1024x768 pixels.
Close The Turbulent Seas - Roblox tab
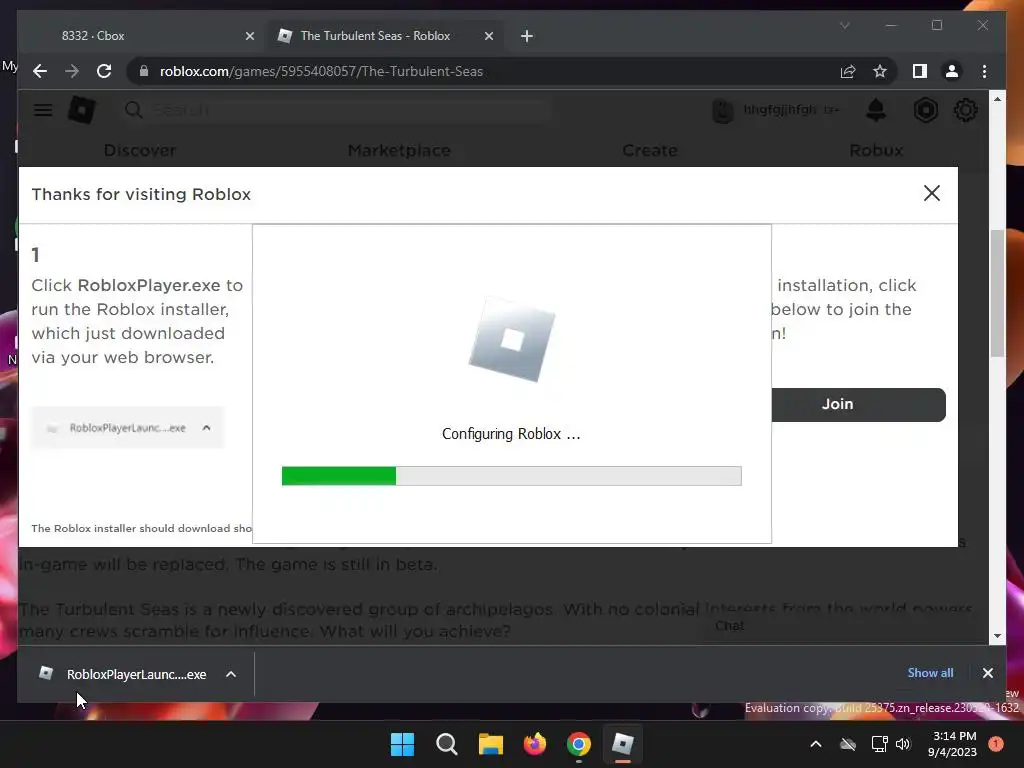[x=488, y=36]
